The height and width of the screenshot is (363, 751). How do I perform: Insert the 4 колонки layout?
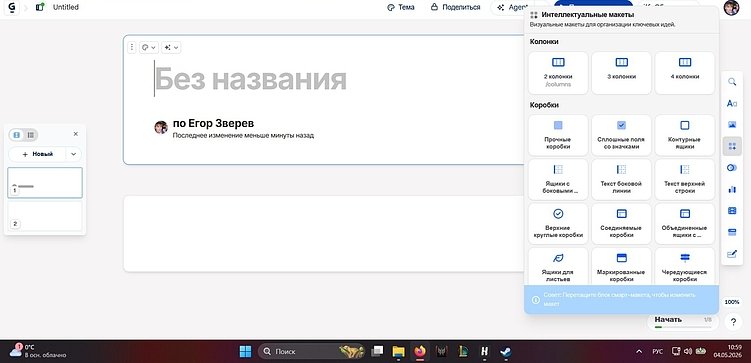tap(684, 73)
